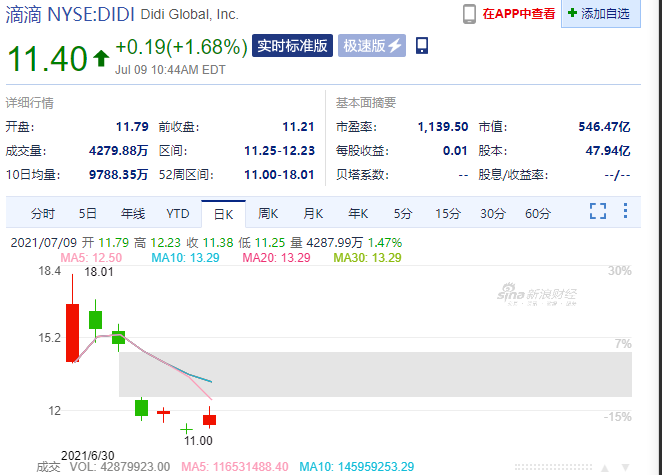Switch to the 5日 chart tab
This screenshot has width=662, height=475.
tap(88, 214)
